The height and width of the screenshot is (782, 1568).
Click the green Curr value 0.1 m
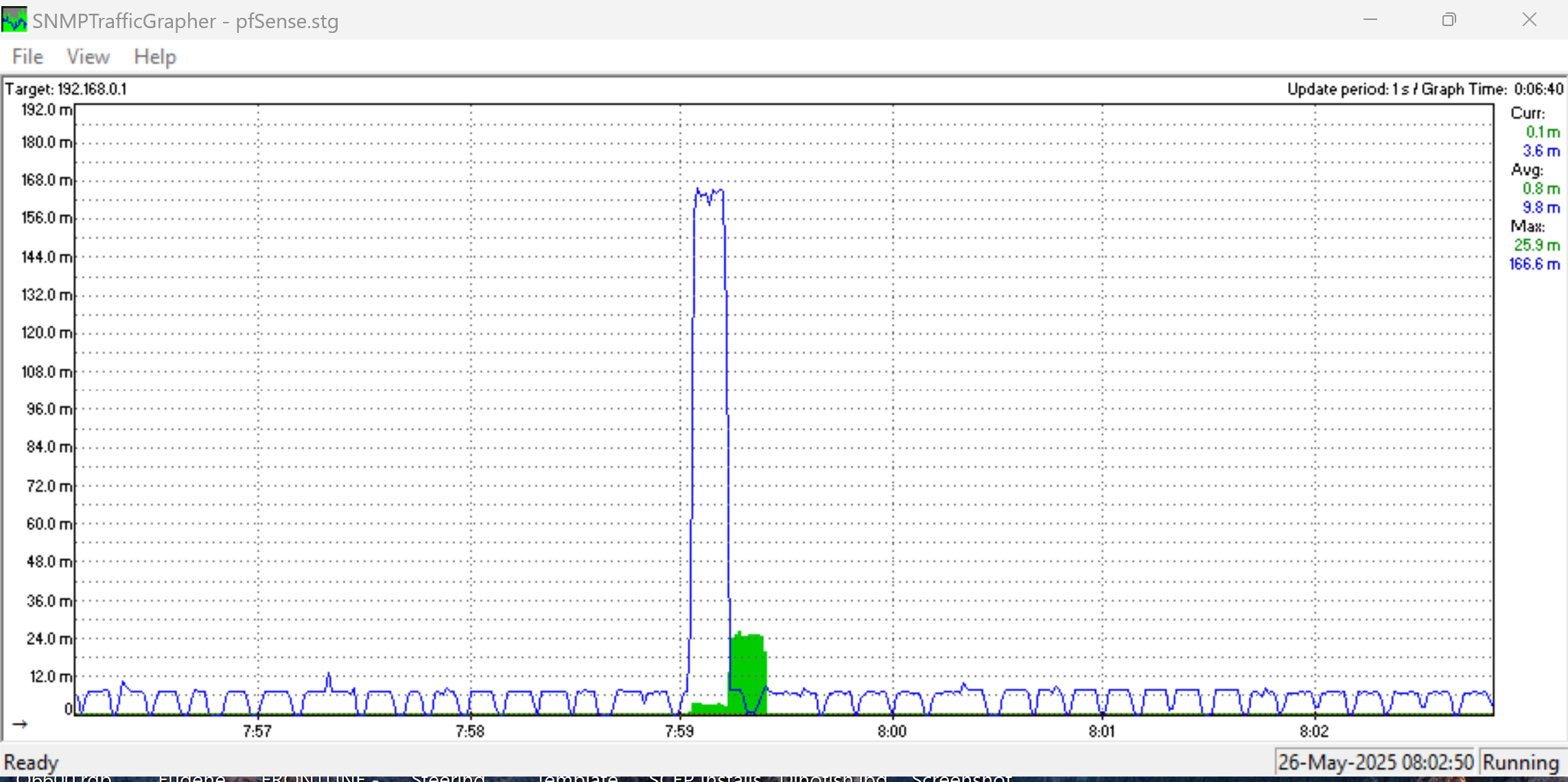(1542, 132)
